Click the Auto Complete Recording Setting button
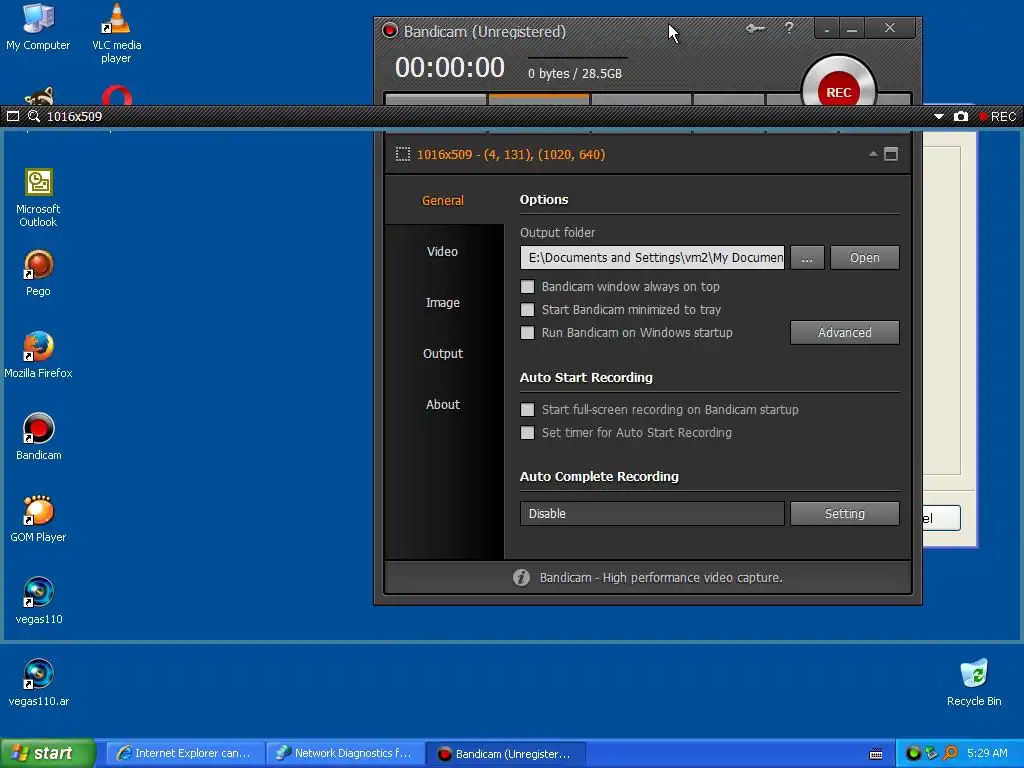The height and width of the screenshot is (768, 1024). click(x=844, y=513)
